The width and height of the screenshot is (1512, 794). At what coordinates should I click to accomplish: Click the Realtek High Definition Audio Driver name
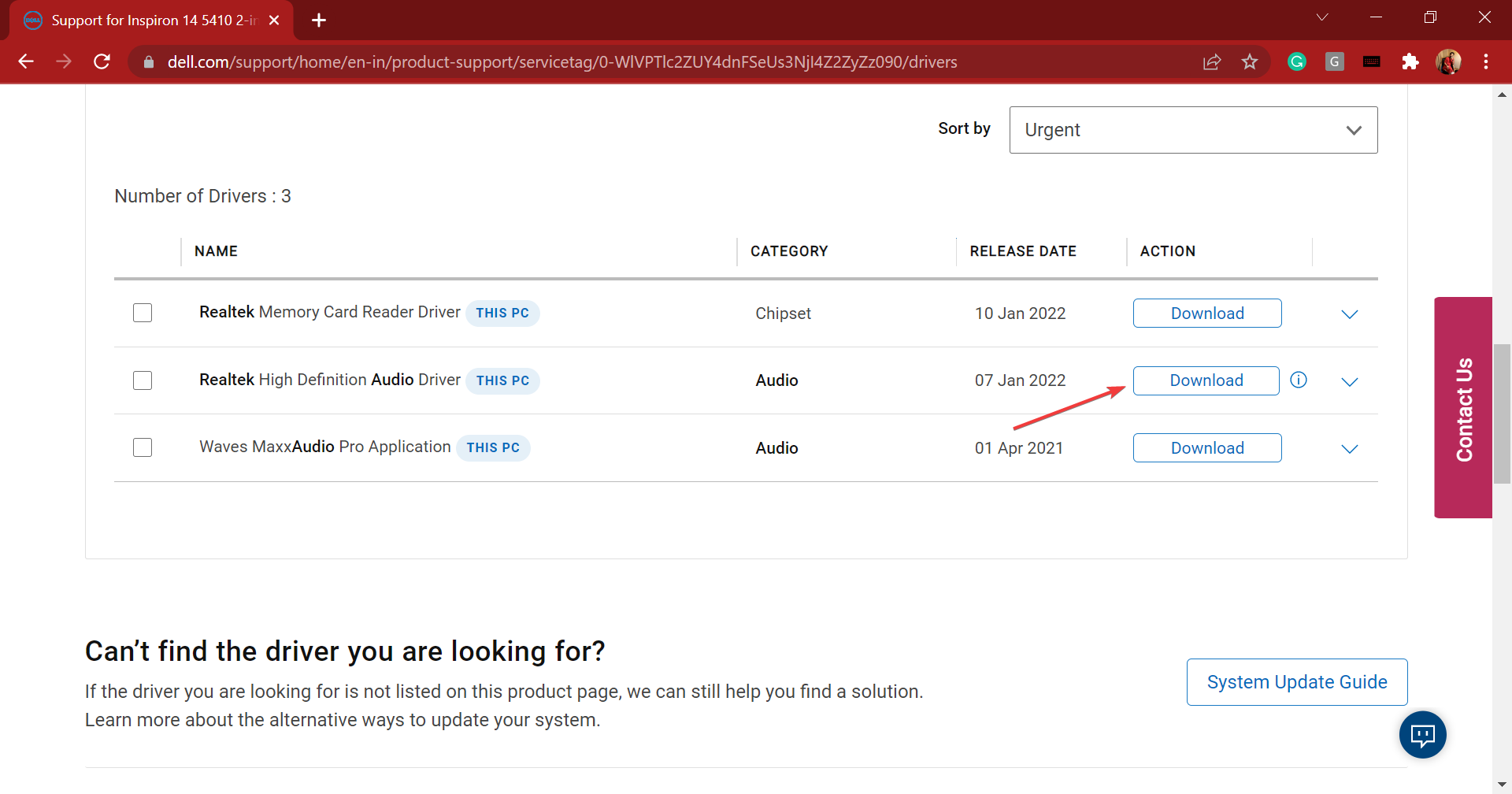click(330, 380)
